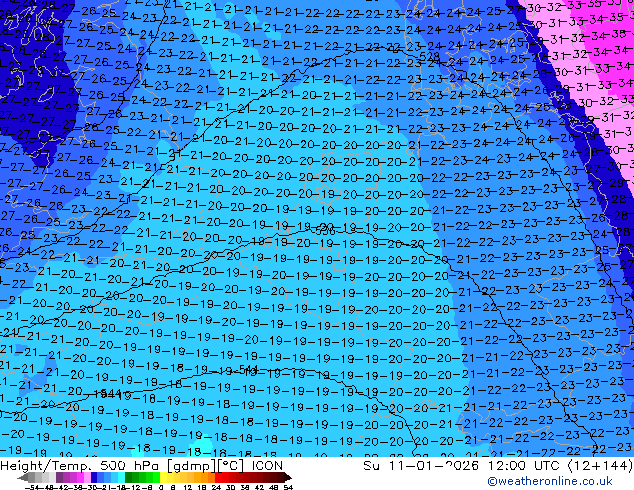Click the map title 'Height/Temp. 500 hPa [gdmp][°C] ICON'
This screenshot has width=634, height=490.
142,466
